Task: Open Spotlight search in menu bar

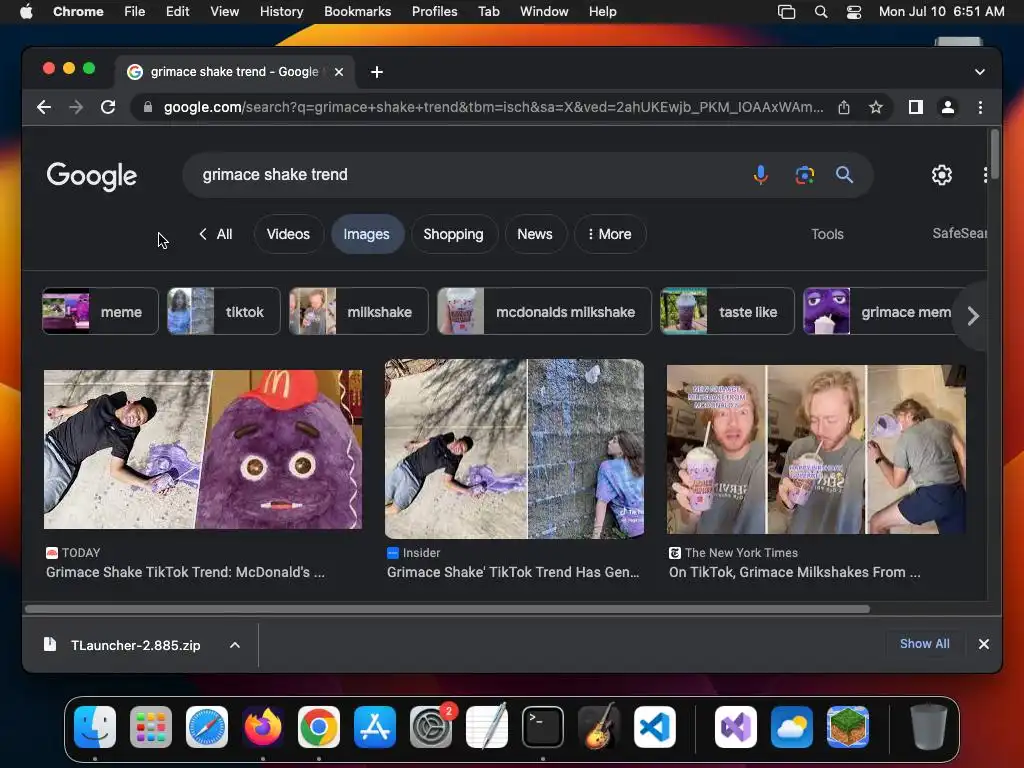Action: tap(821, 12)
